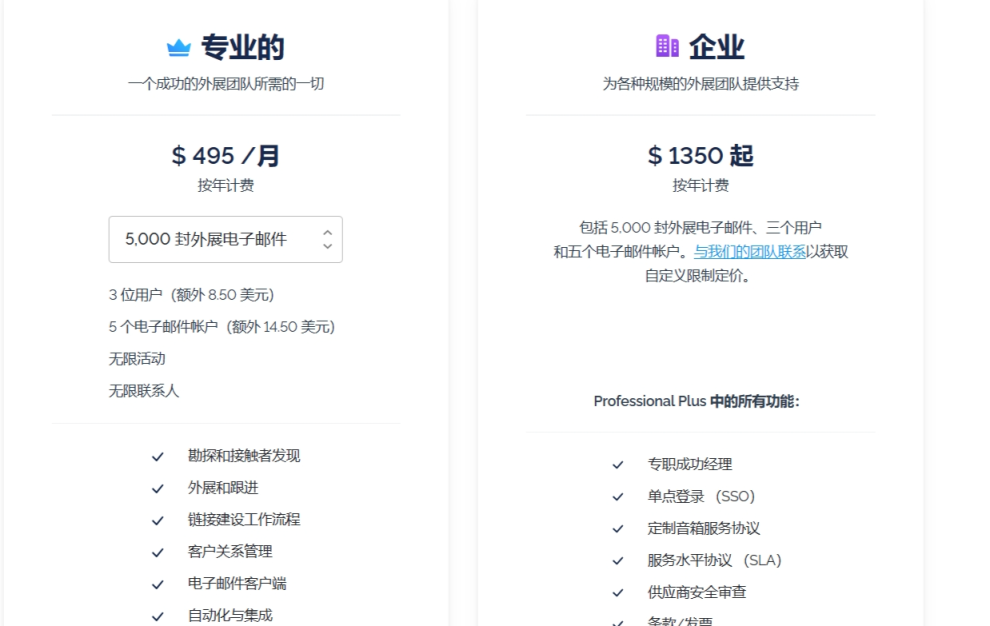Select the checkmark beside 单点登录 (SSO)
This screenshot has height=626, width=990.
point(618,497)
